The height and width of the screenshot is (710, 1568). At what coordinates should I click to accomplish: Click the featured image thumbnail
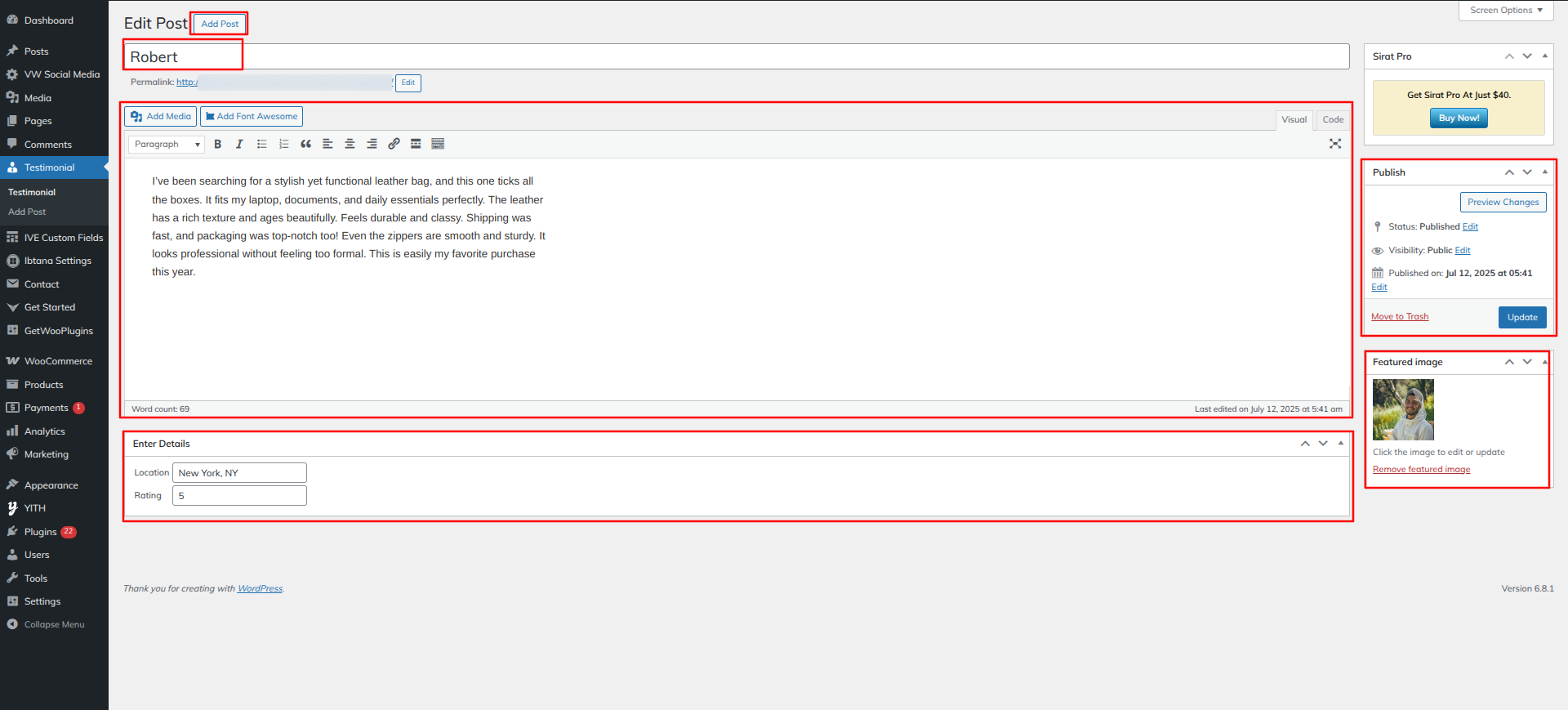pyautogui.click(x=1403, y=409)
